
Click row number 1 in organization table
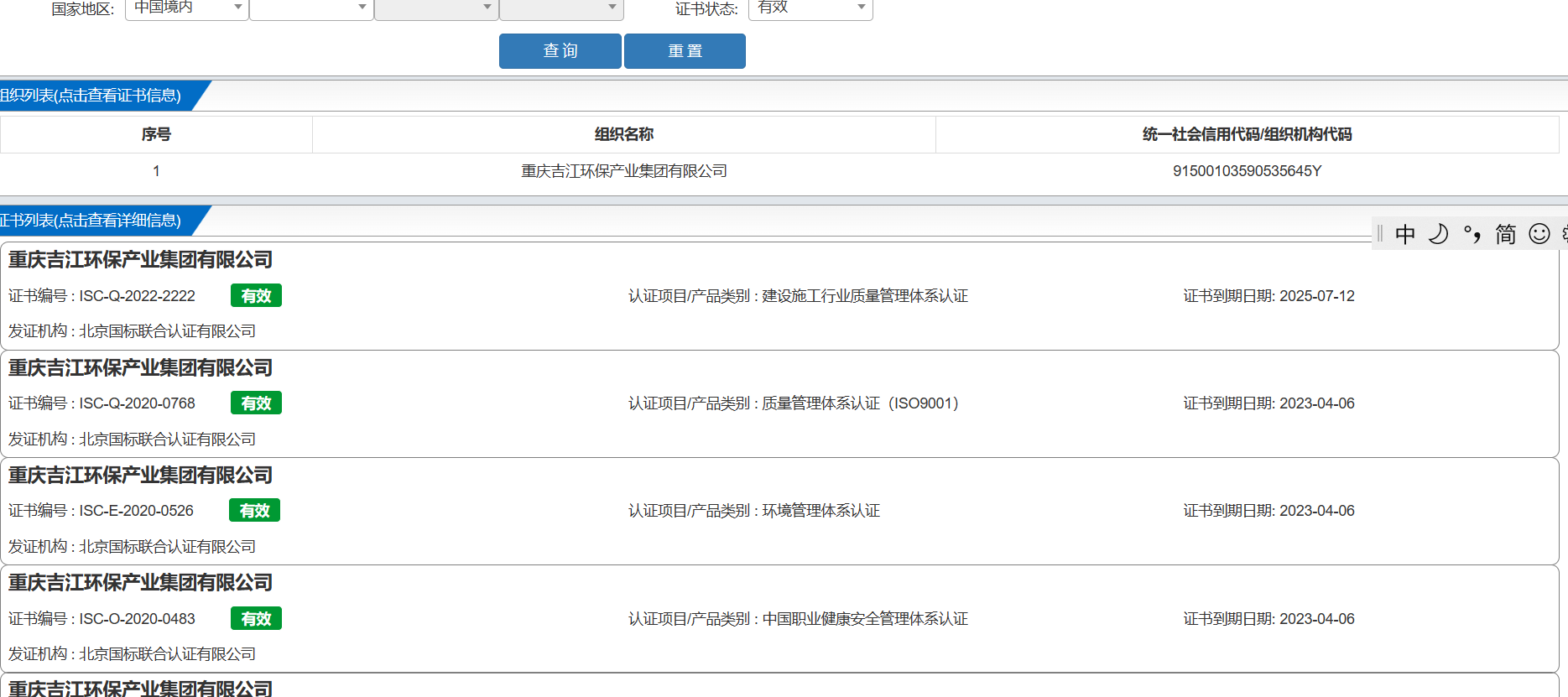pos(156,171)
